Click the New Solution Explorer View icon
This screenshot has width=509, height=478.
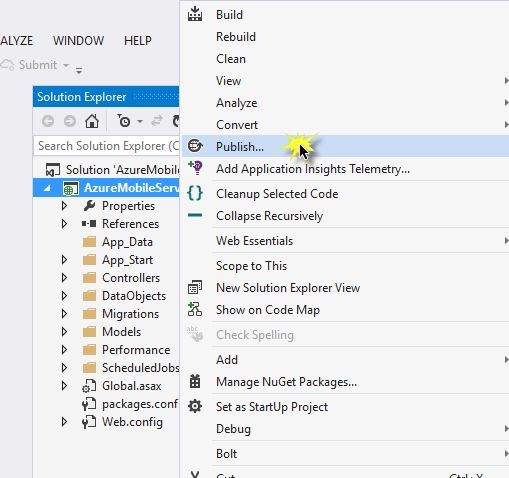coord(195,287)
